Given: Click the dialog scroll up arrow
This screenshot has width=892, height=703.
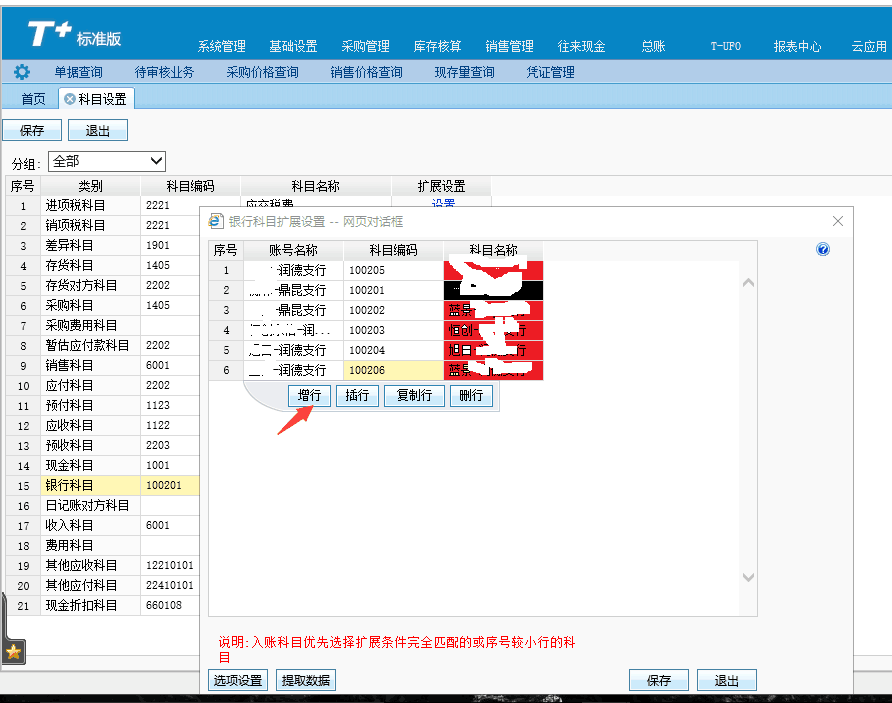Looking at the screenshot, I should [x=748, y=283].
